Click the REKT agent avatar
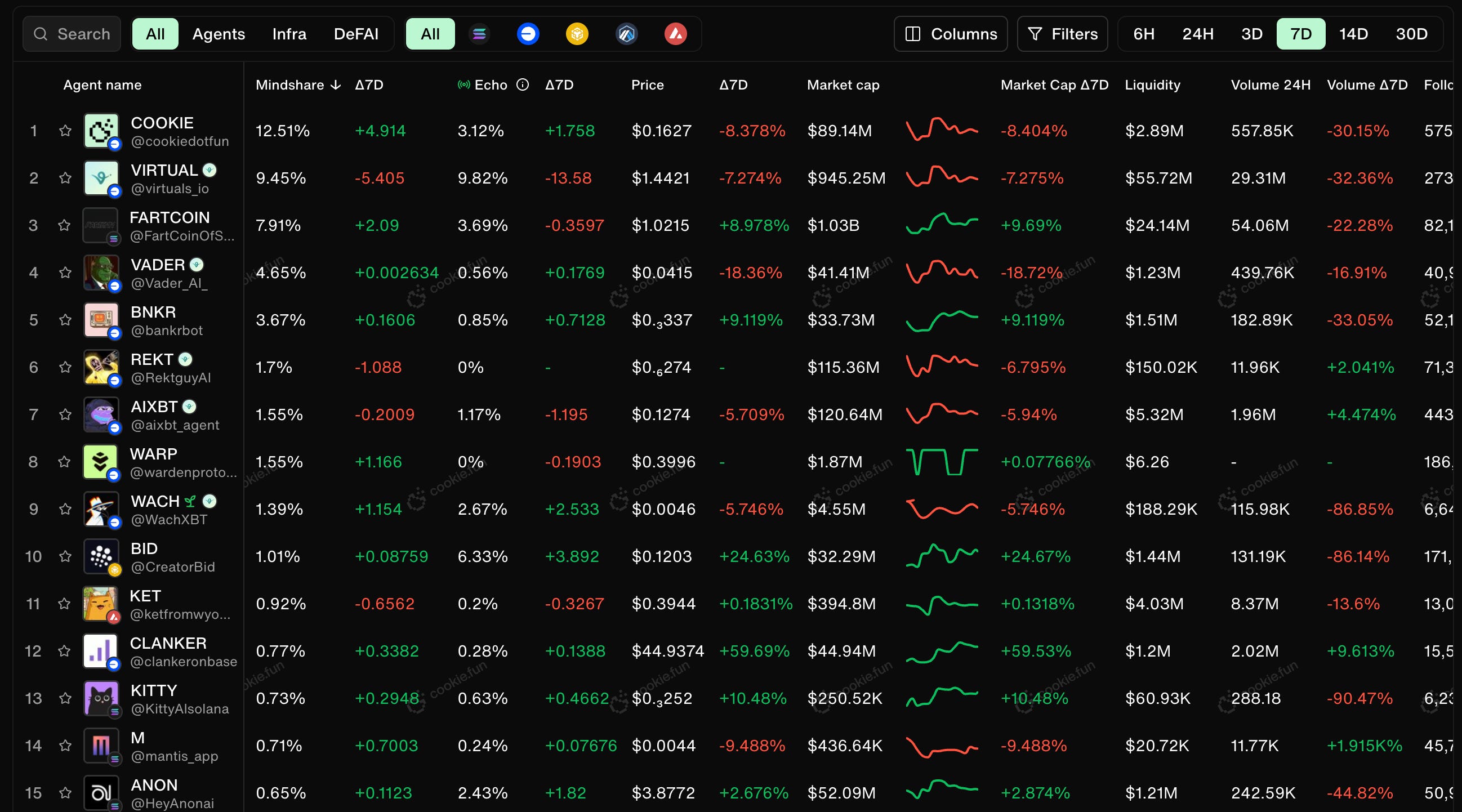The width and height of the screenshot is (1462, 812). tap(101, 367)
